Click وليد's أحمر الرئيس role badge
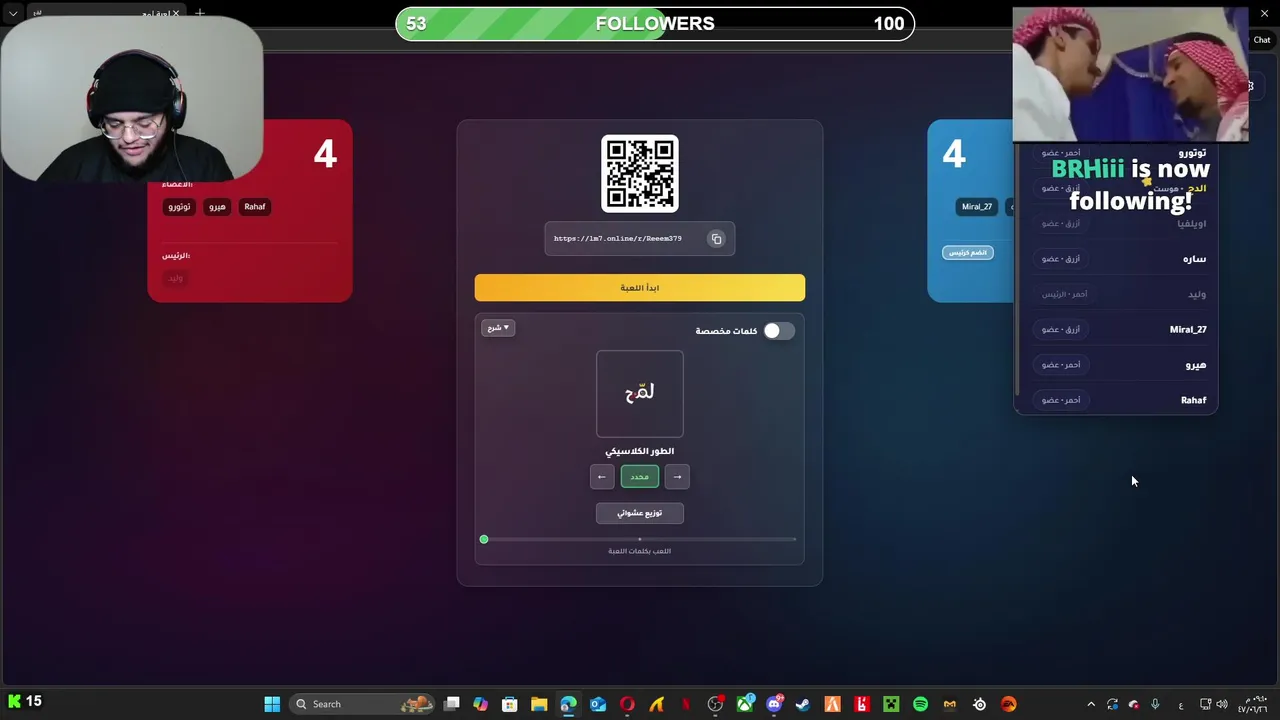Image resolution: width=1280 pixels, height=720 pixels. pos(1064,294)
